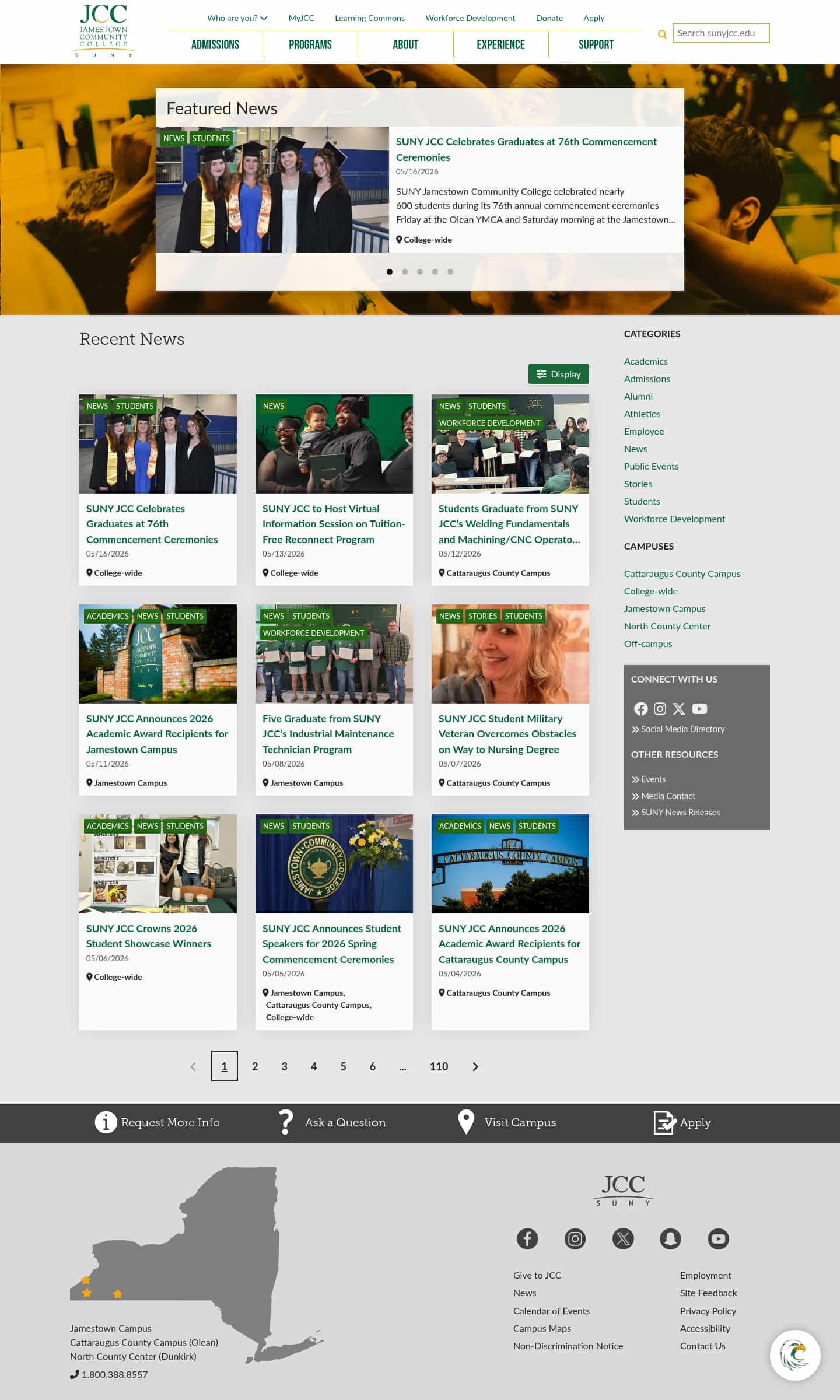The image size is (840, 1400).
Task: Open the jaguar mascot chat button
Action: [795, 1355]
